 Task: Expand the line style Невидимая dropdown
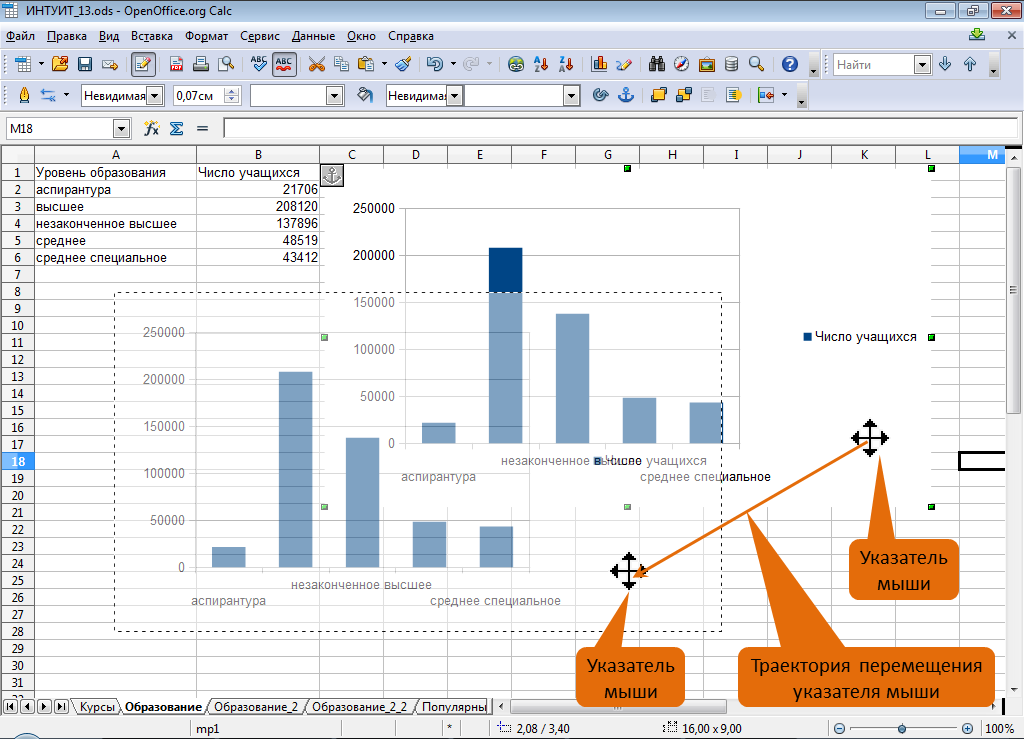pos(155,96)
